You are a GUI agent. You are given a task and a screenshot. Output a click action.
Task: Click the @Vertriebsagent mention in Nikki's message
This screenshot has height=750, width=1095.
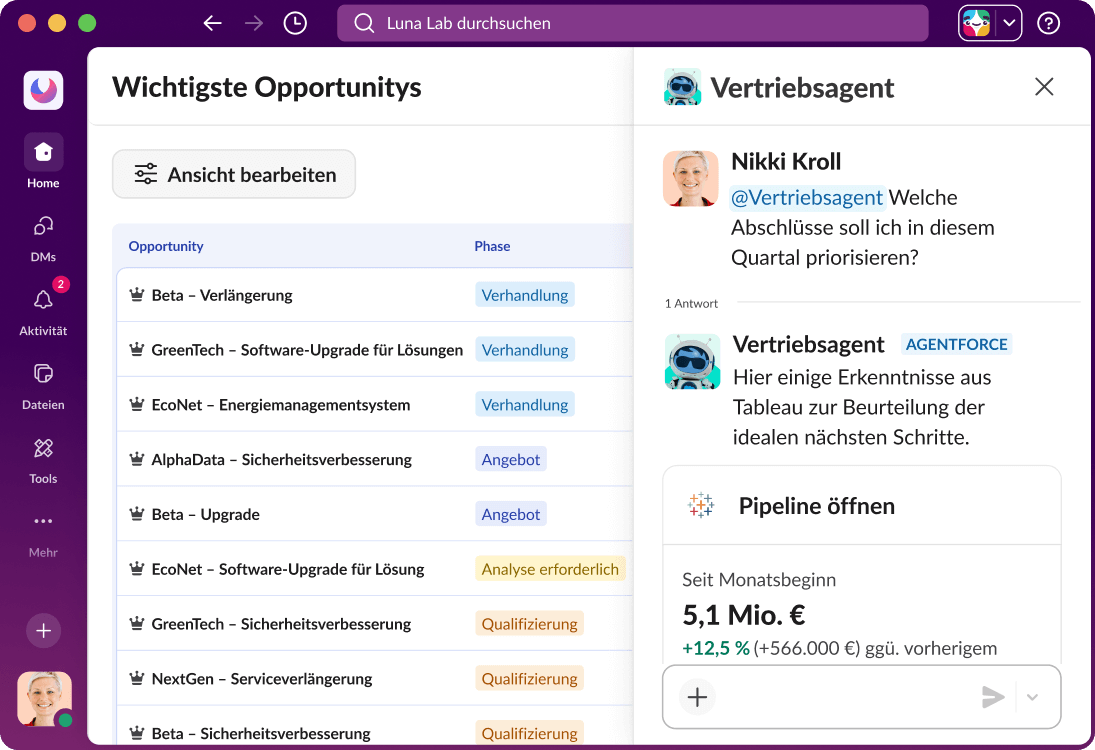pyautogui.click(x=808, y=197)
